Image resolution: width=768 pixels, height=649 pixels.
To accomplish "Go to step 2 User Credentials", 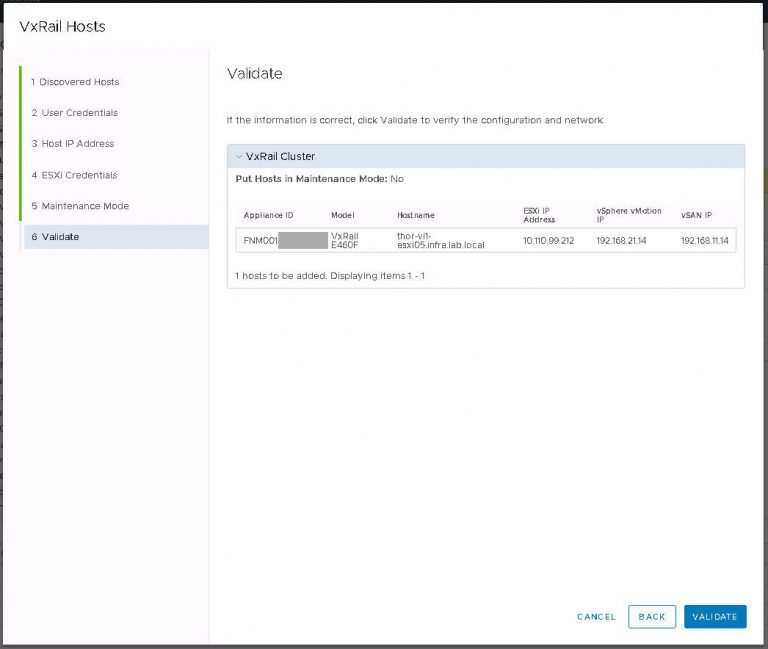I will (75, 113).
